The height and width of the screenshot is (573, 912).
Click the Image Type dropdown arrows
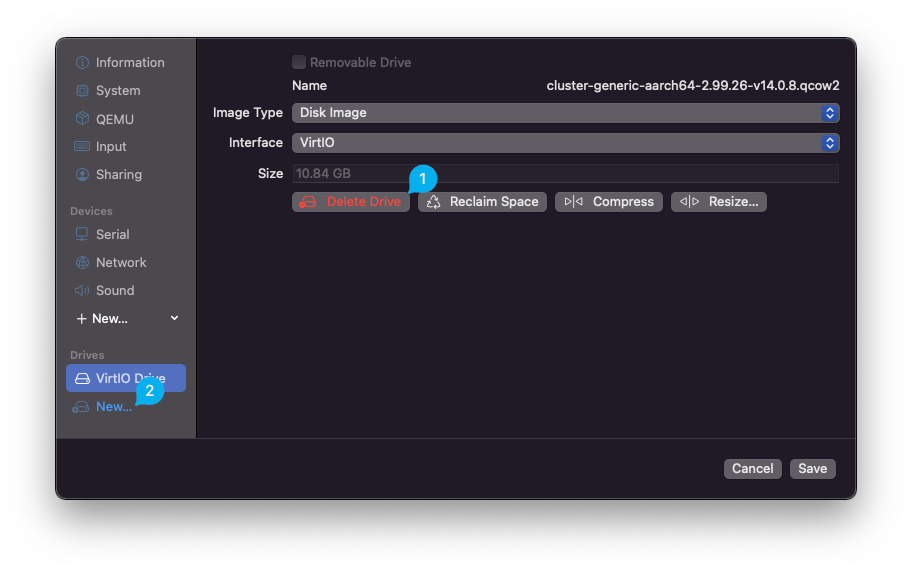click(830, 113)
